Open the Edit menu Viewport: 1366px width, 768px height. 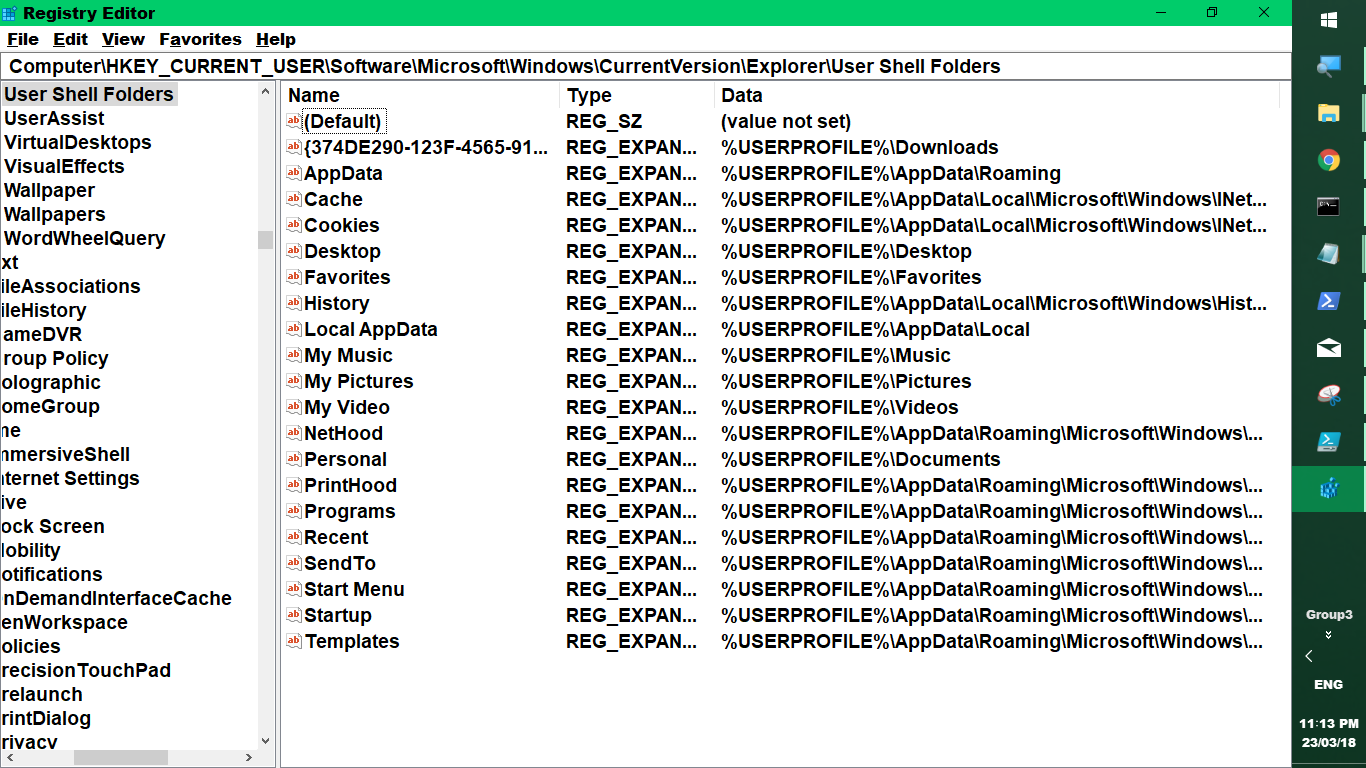(71, 39)
